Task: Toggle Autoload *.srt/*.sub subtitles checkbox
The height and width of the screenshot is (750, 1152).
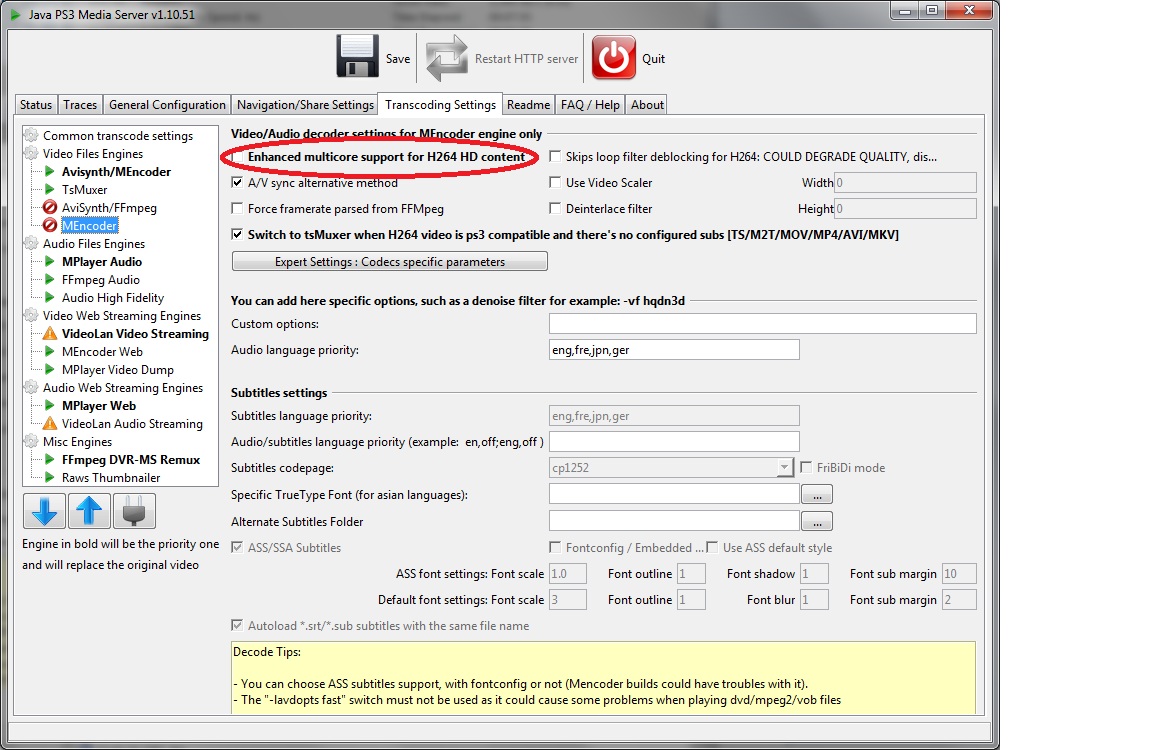Action: click(x=237, y=625)
